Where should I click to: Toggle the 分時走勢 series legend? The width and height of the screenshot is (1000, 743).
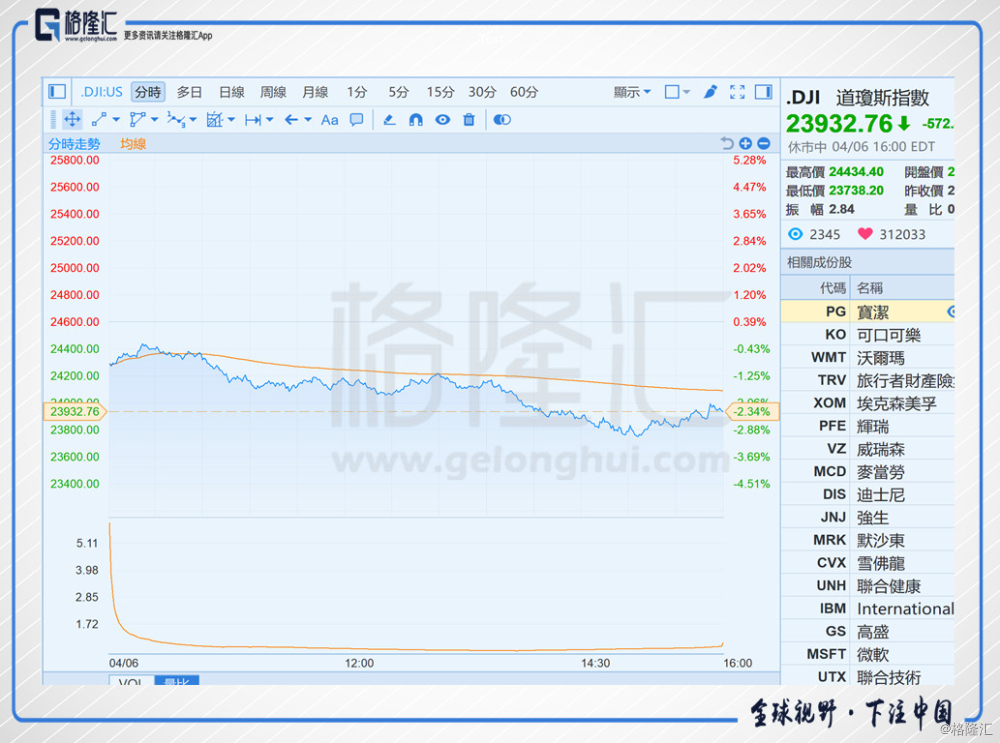click(75, 143)
